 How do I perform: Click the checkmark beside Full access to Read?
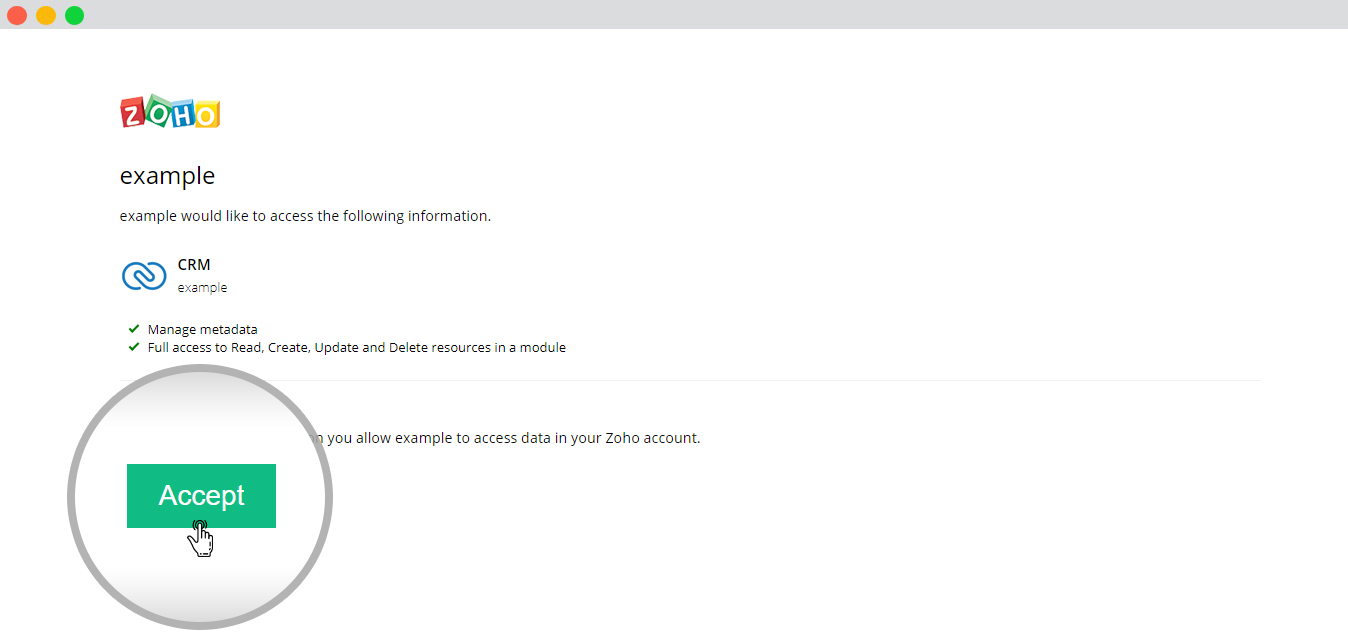click(x=134, y=348)
